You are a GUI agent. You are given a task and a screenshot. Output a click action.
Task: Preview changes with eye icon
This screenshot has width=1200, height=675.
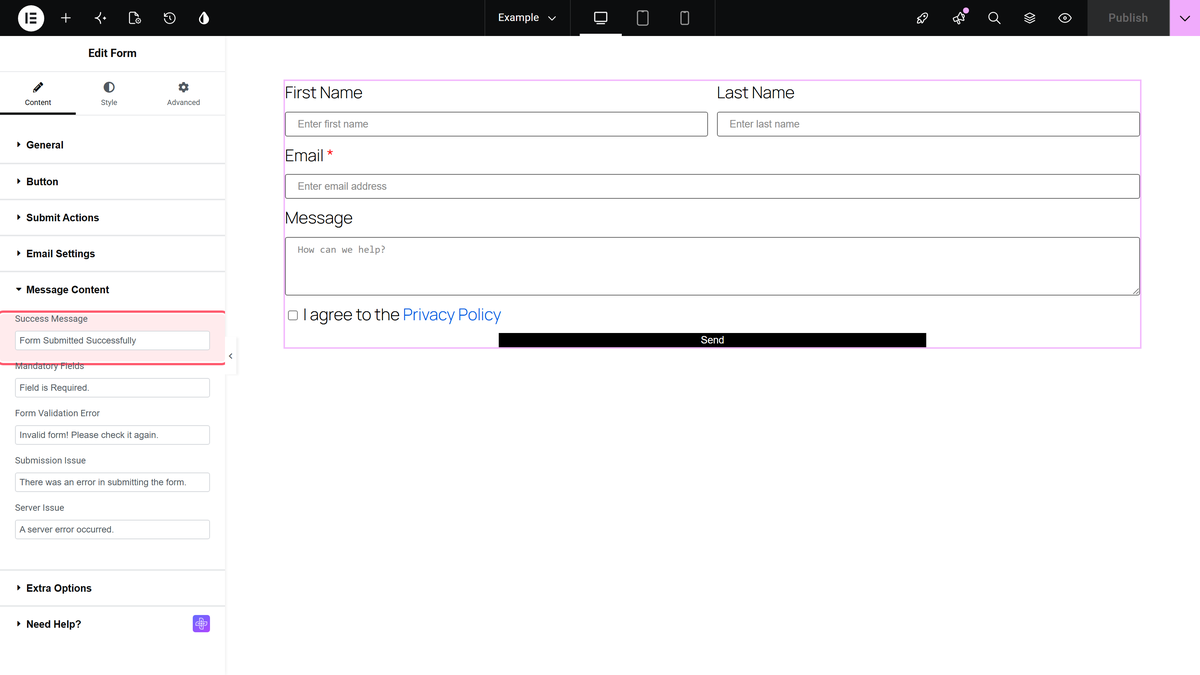click(1065, 18)
